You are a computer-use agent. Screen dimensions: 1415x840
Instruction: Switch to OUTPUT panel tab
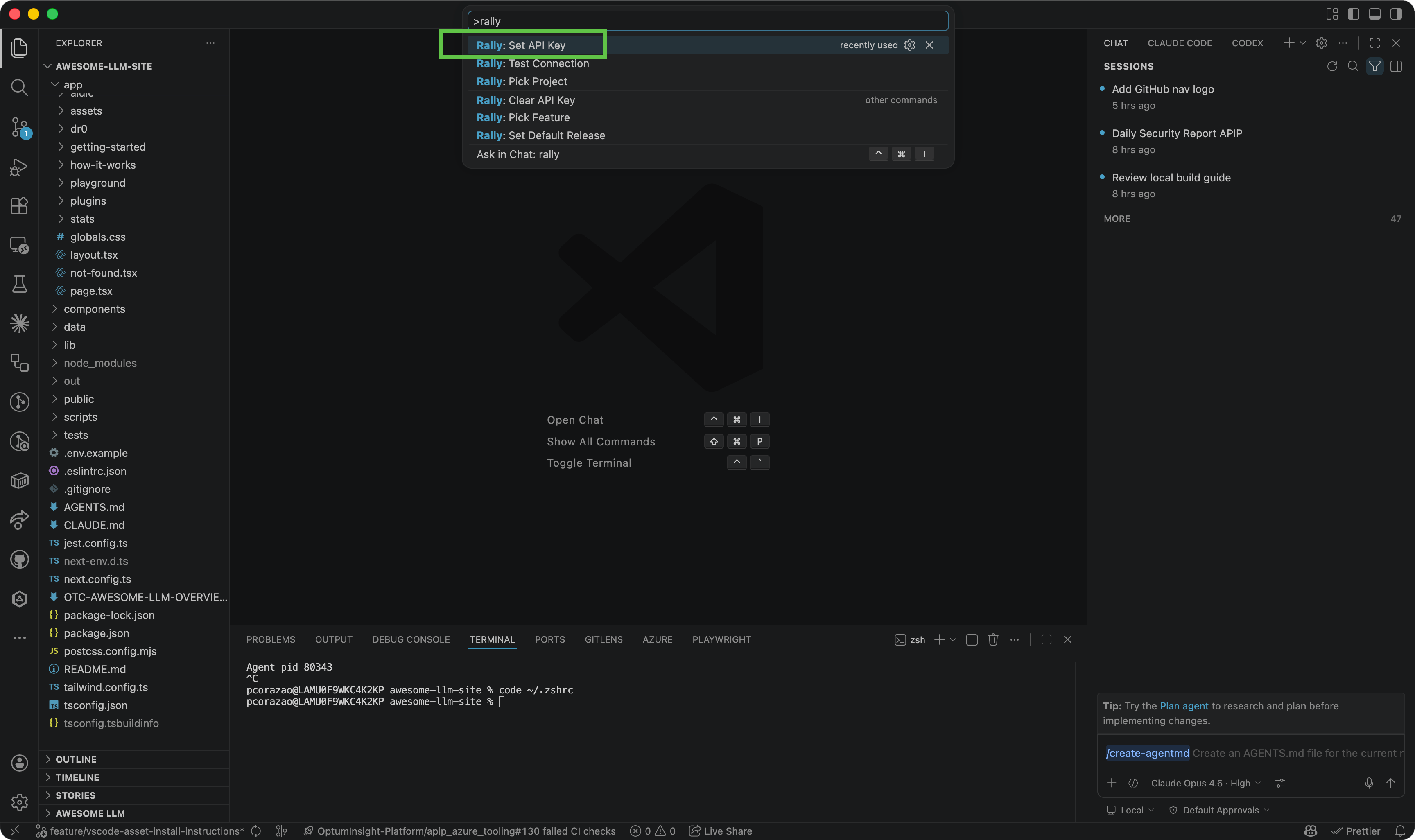pyautogui.click(x=333, y=640)
